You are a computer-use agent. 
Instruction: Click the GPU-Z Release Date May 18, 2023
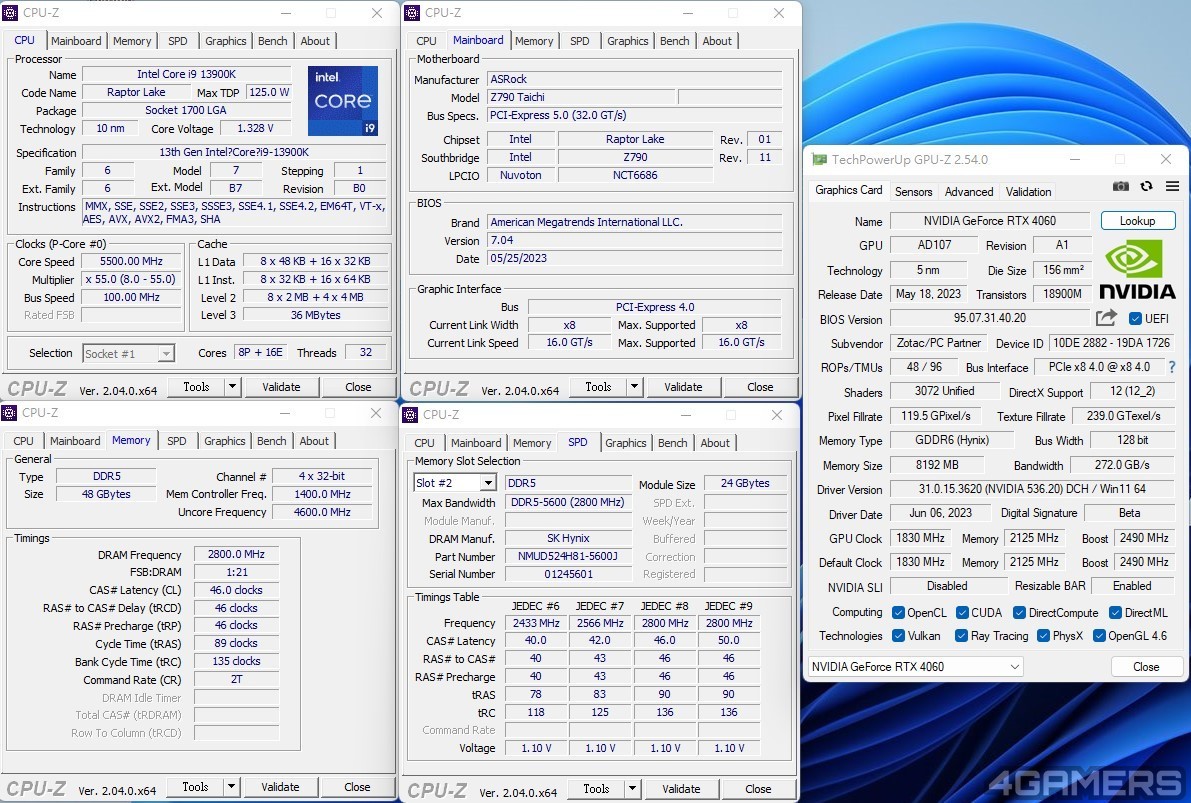(x=928, y=294)
